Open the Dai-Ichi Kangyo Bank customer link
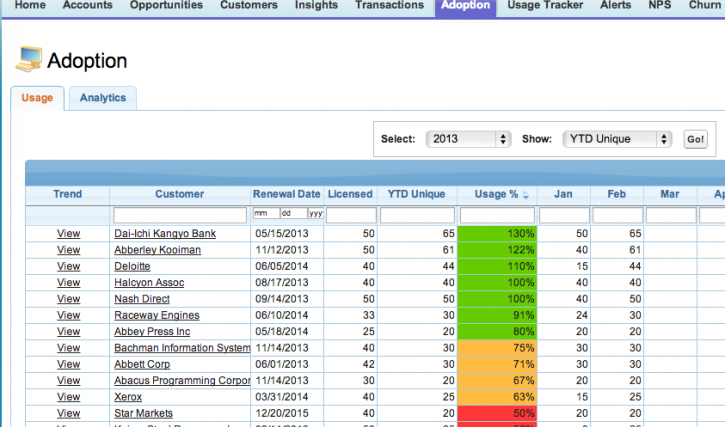The height and width of the screenshot is (427, 725). click(165, 233)
